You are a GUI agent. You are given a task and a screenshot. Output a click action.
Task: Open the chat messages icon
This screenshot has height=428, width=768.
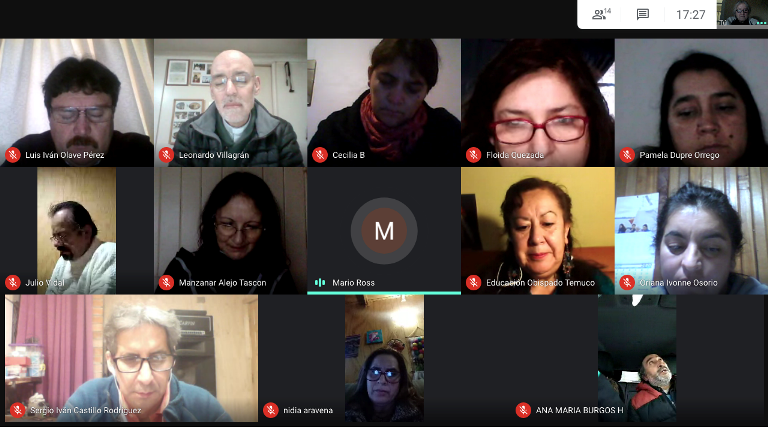pos(643,14)
